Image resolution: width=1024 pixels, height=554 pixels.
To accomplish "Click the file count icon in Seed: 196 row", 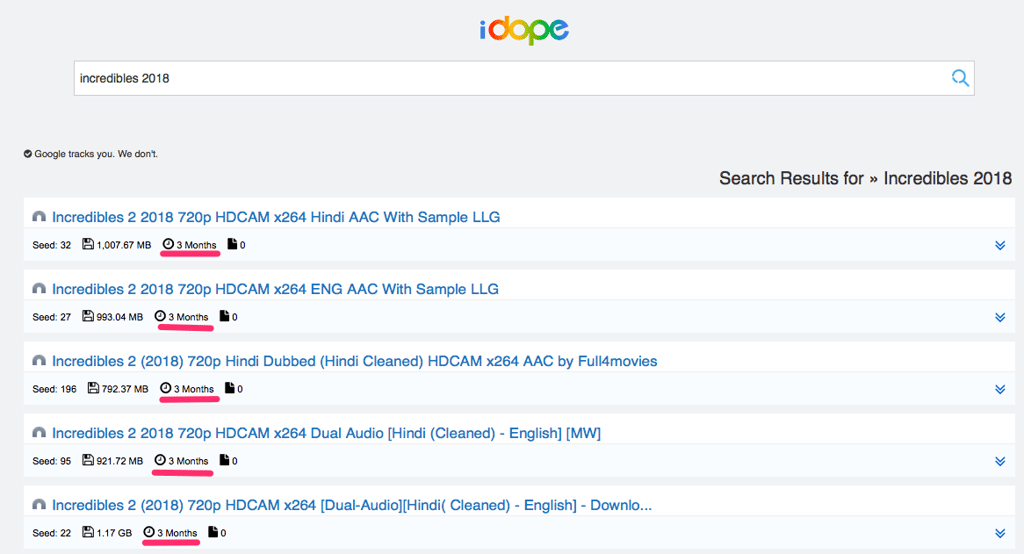I will [229, 388].
